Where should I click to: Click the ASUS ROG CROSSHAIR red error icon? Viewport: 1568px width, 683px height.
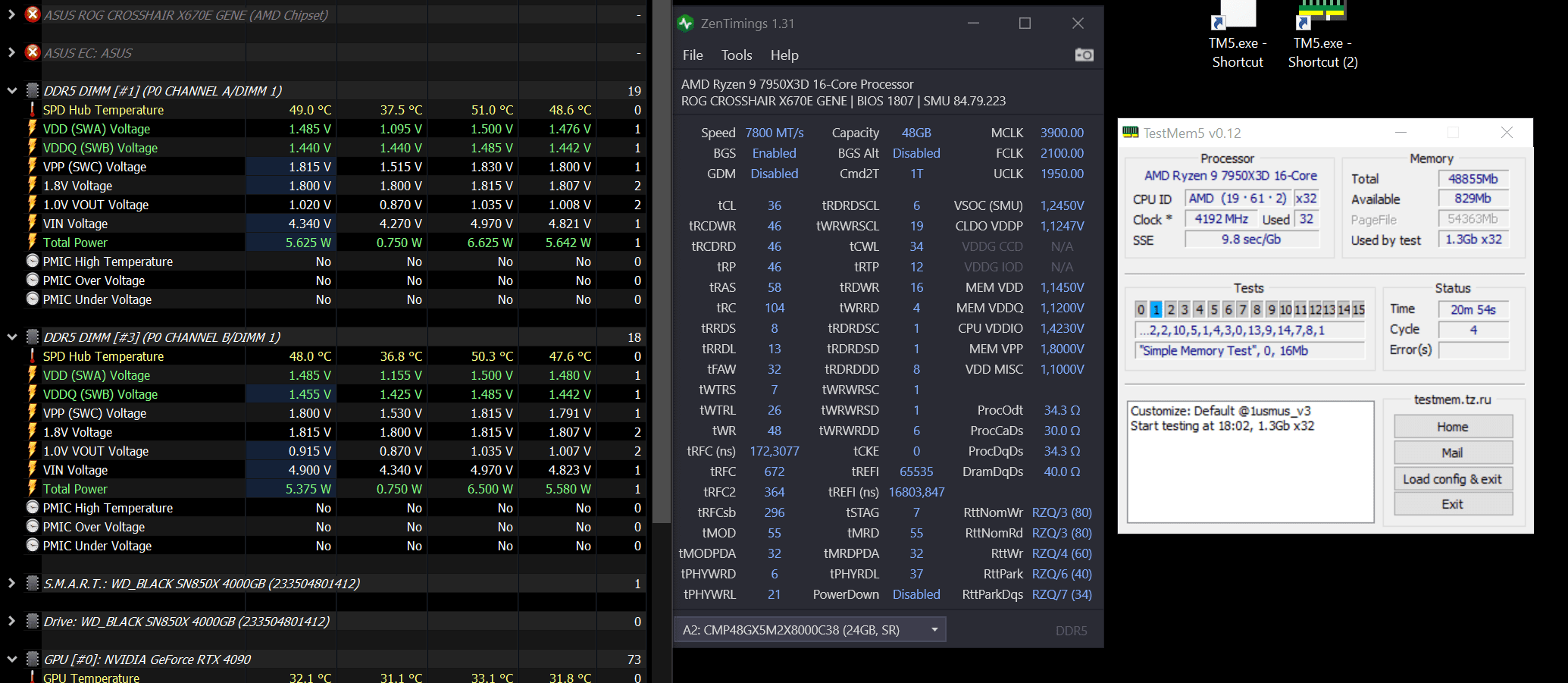(x=33, y=14)
